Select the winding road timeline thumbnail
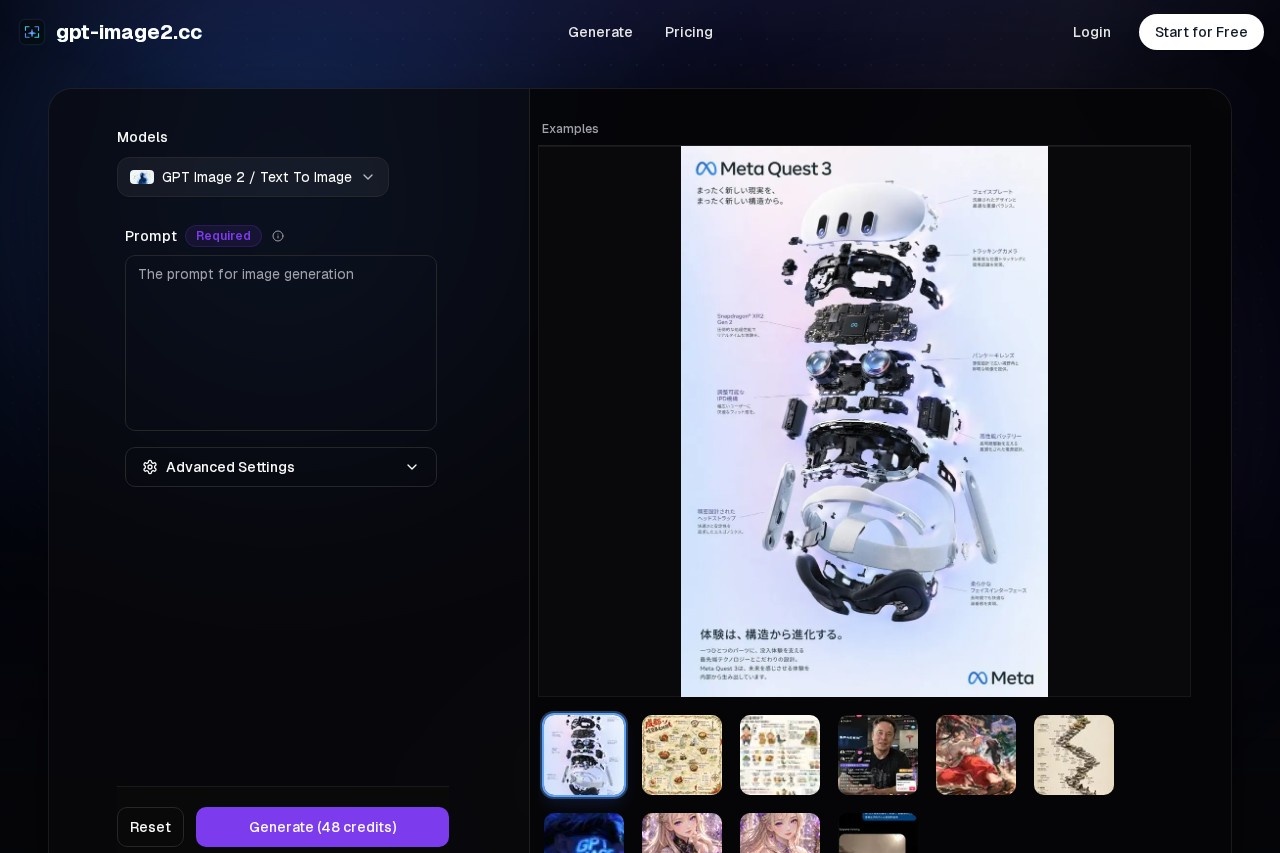The image size is (1280, 853). (1074, 755)
